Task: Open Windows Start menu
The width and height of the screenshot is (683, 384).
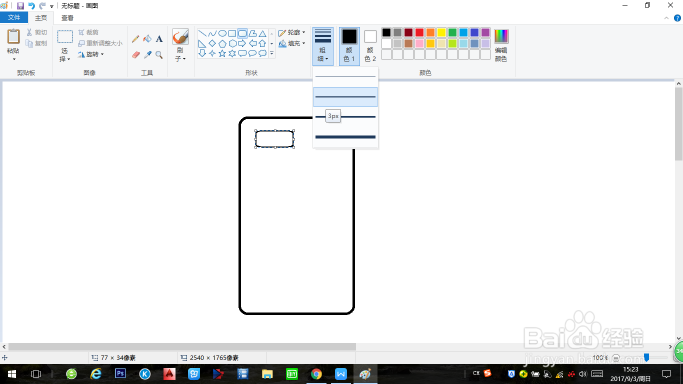Action: (x=12, y=374)
